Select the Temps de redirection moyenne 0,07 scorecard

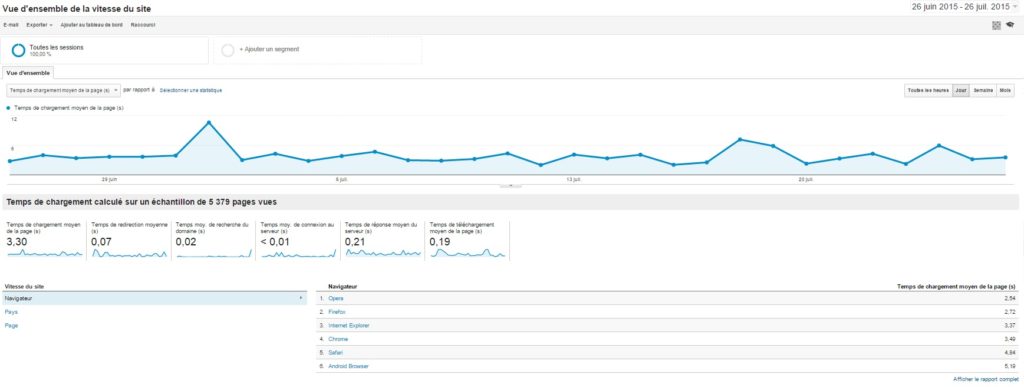click(x=129, y=240)
